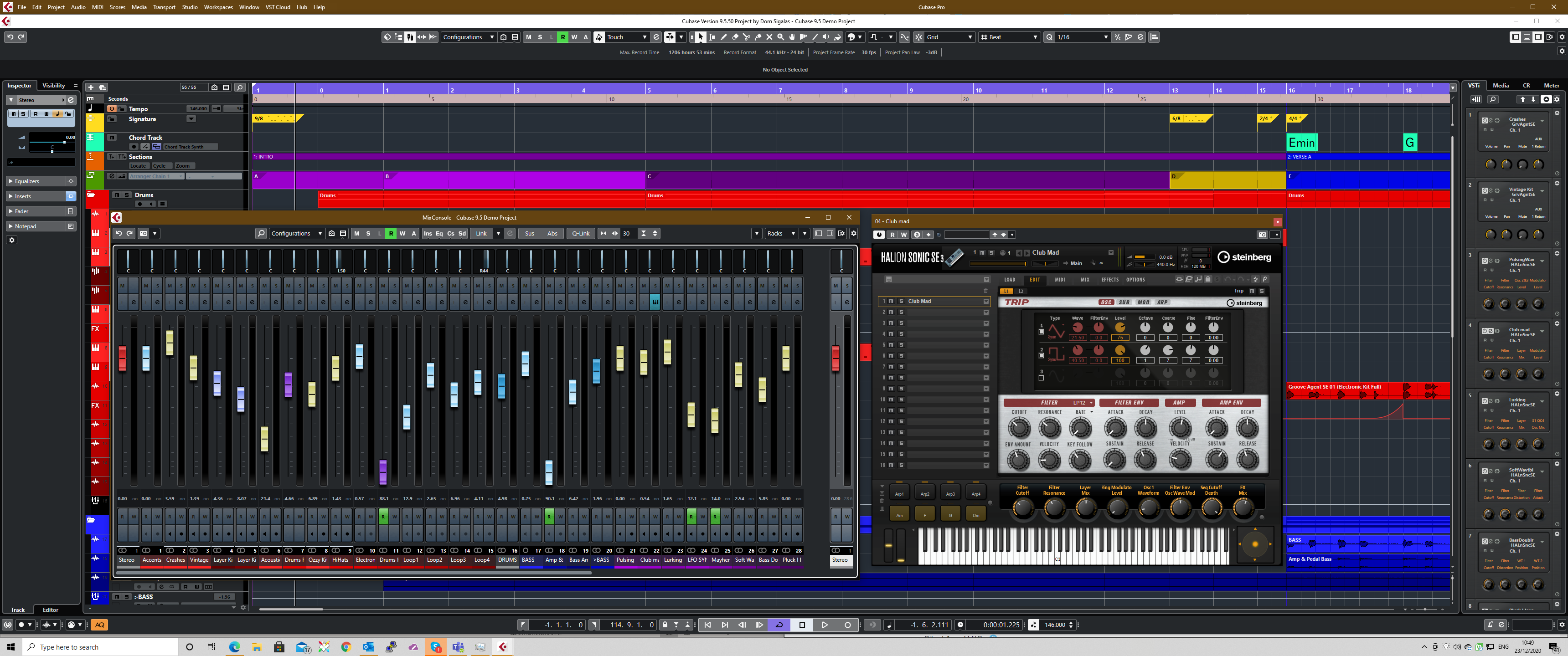Toggle global Solo in MixConsole toolbar
Screen dimensions: 1568x656
[x=368, y=234]
